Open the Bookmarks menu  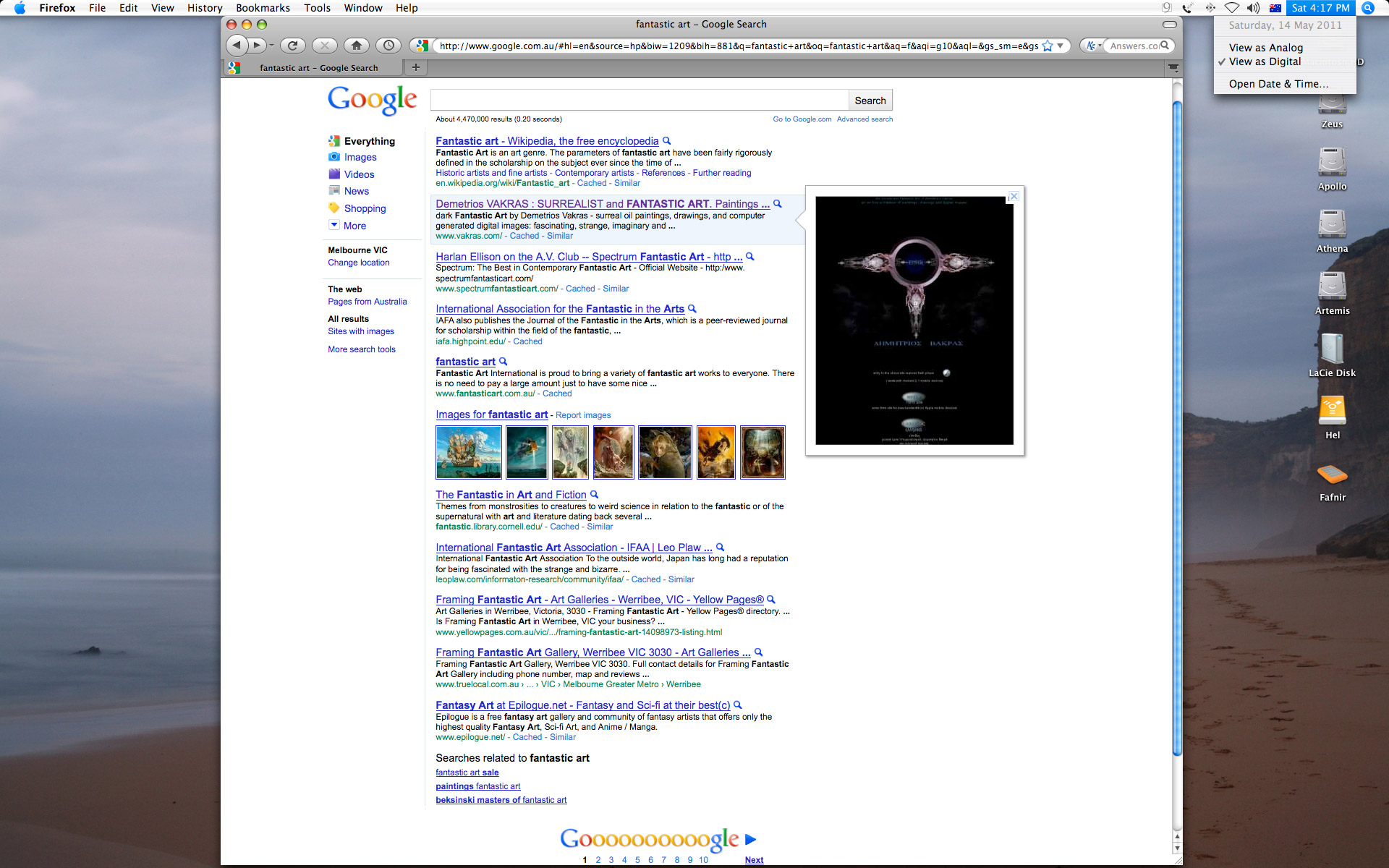coord(263,7)
